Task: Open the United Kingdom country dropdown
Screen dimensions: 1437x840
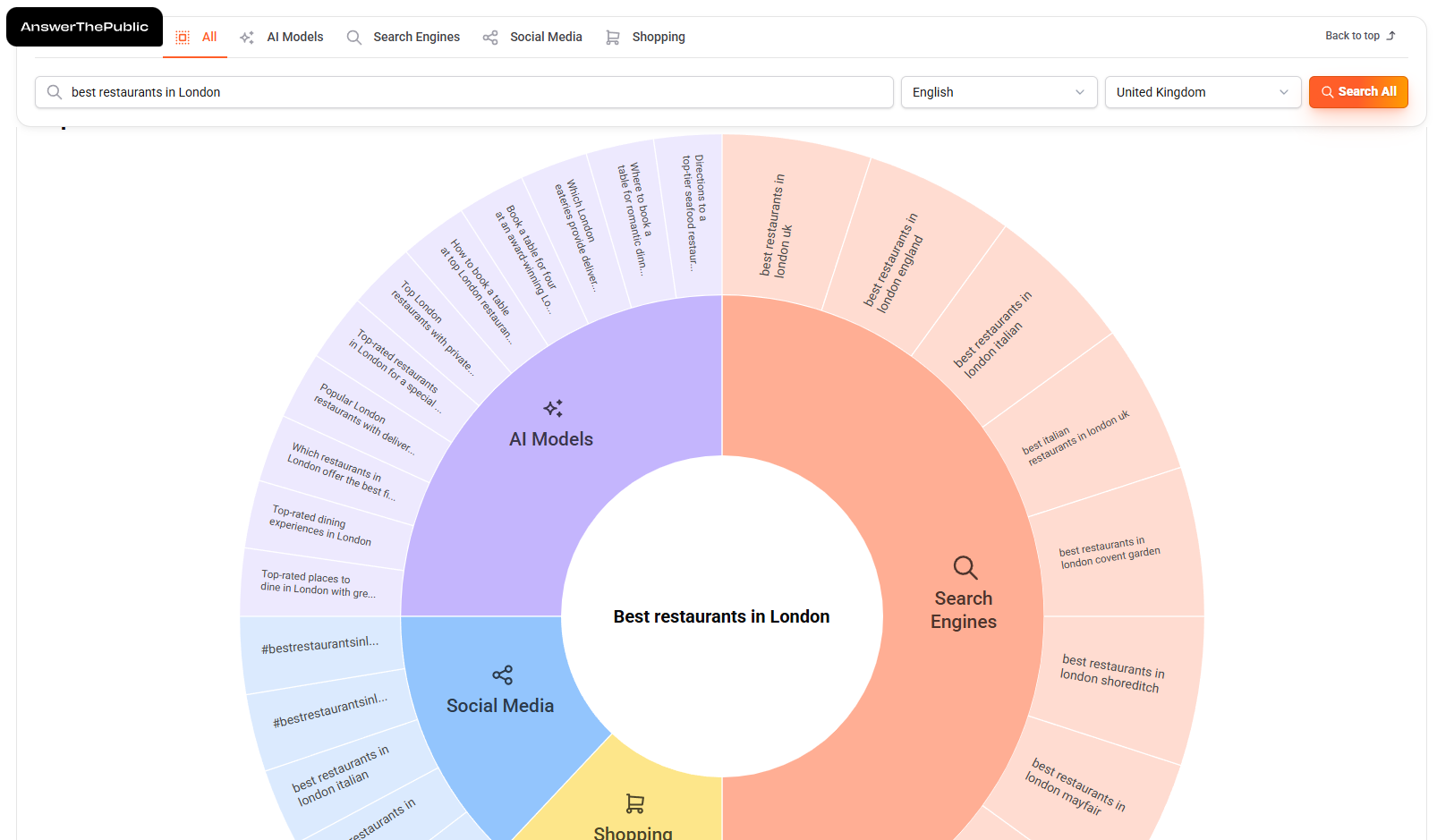Action: tap(1203, 92)
